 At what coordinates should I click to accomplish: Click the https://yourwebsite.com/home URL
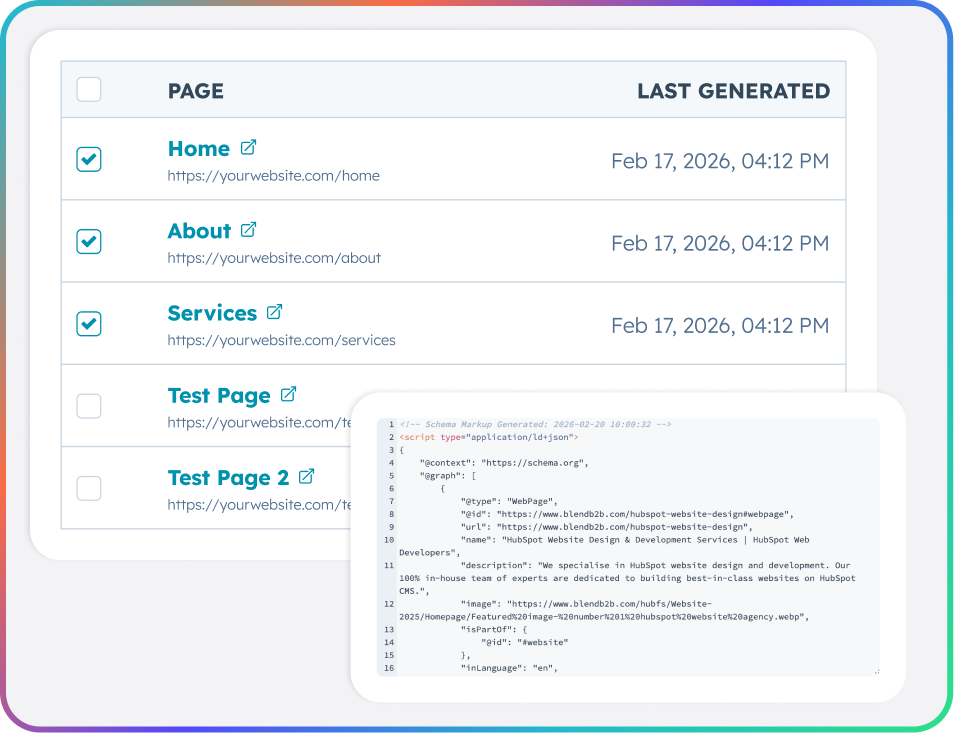pyautogui.click(x=273, y=175)
